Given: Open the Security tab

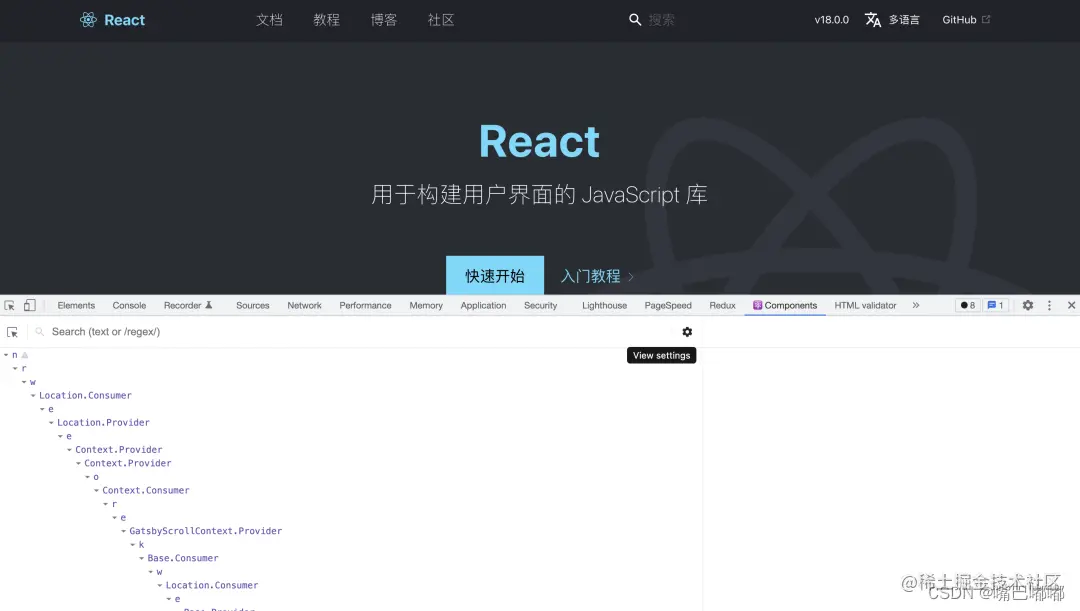Looking at the screenshot, I should pos(541,305).
